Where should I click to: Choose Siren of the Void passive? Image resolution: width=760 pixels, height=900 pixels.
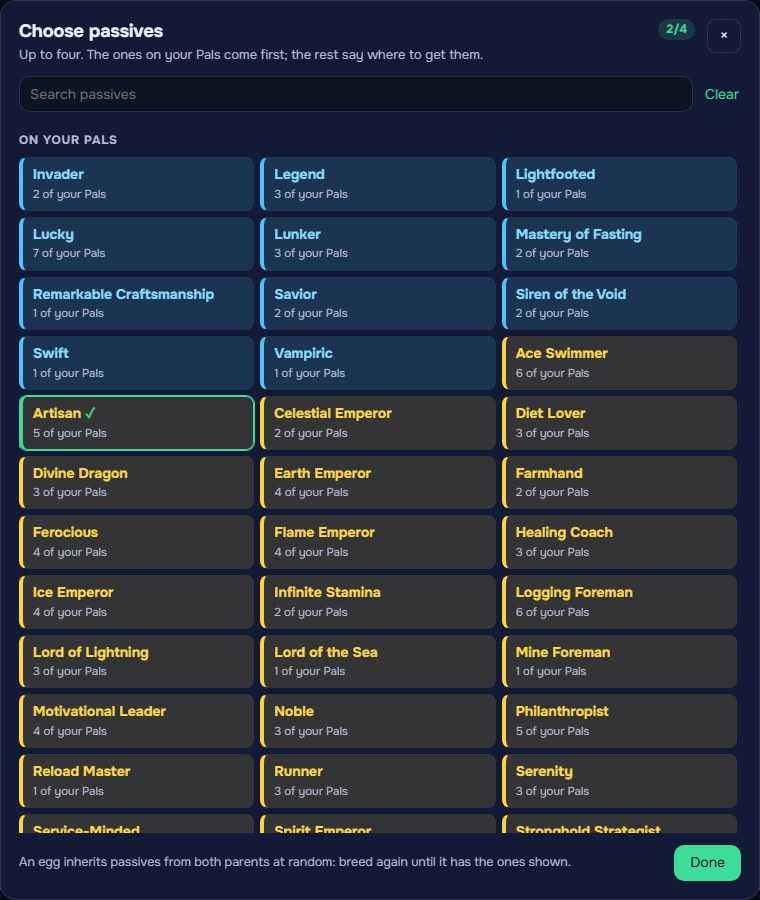[619, 303]
